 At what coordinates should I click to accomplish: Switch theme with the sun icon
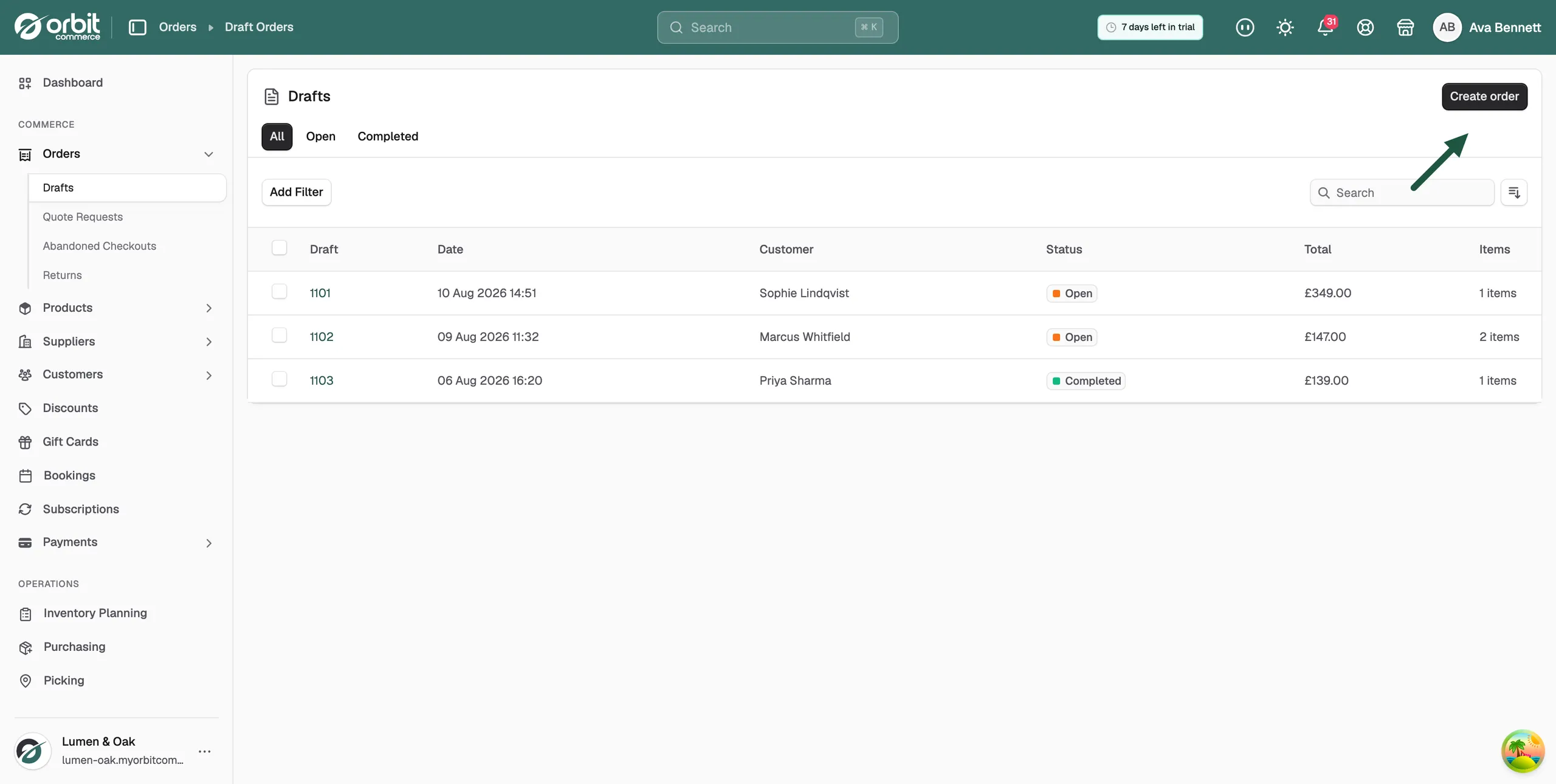tap(1285, 27)
